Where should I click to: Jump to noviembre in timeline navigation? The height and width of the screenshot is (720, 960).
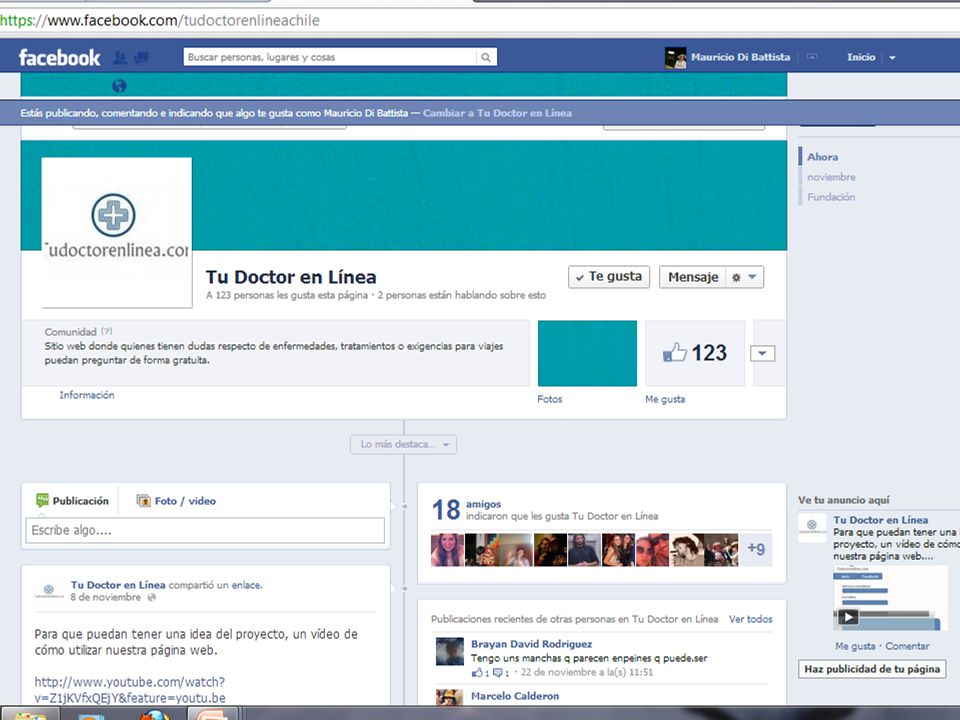pyautogui.click(x=831, y=177)
